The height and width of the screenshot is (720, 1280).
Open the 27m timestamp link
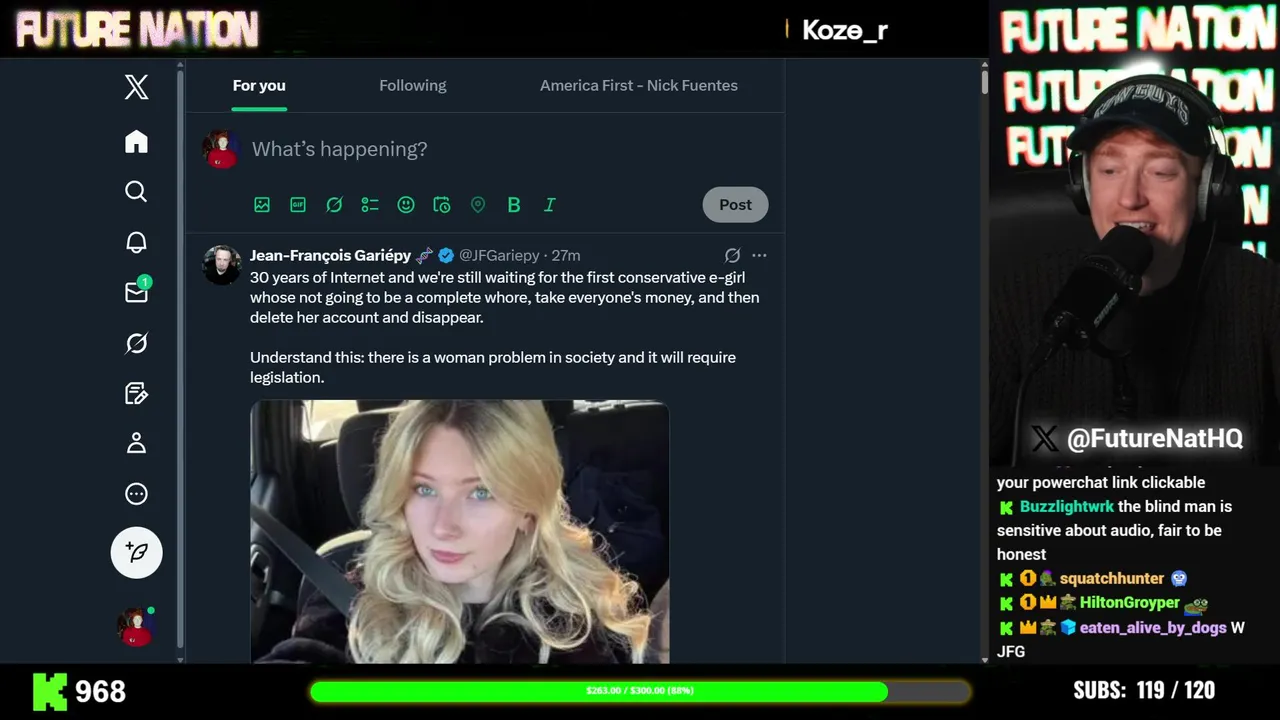tap(566, 256)
